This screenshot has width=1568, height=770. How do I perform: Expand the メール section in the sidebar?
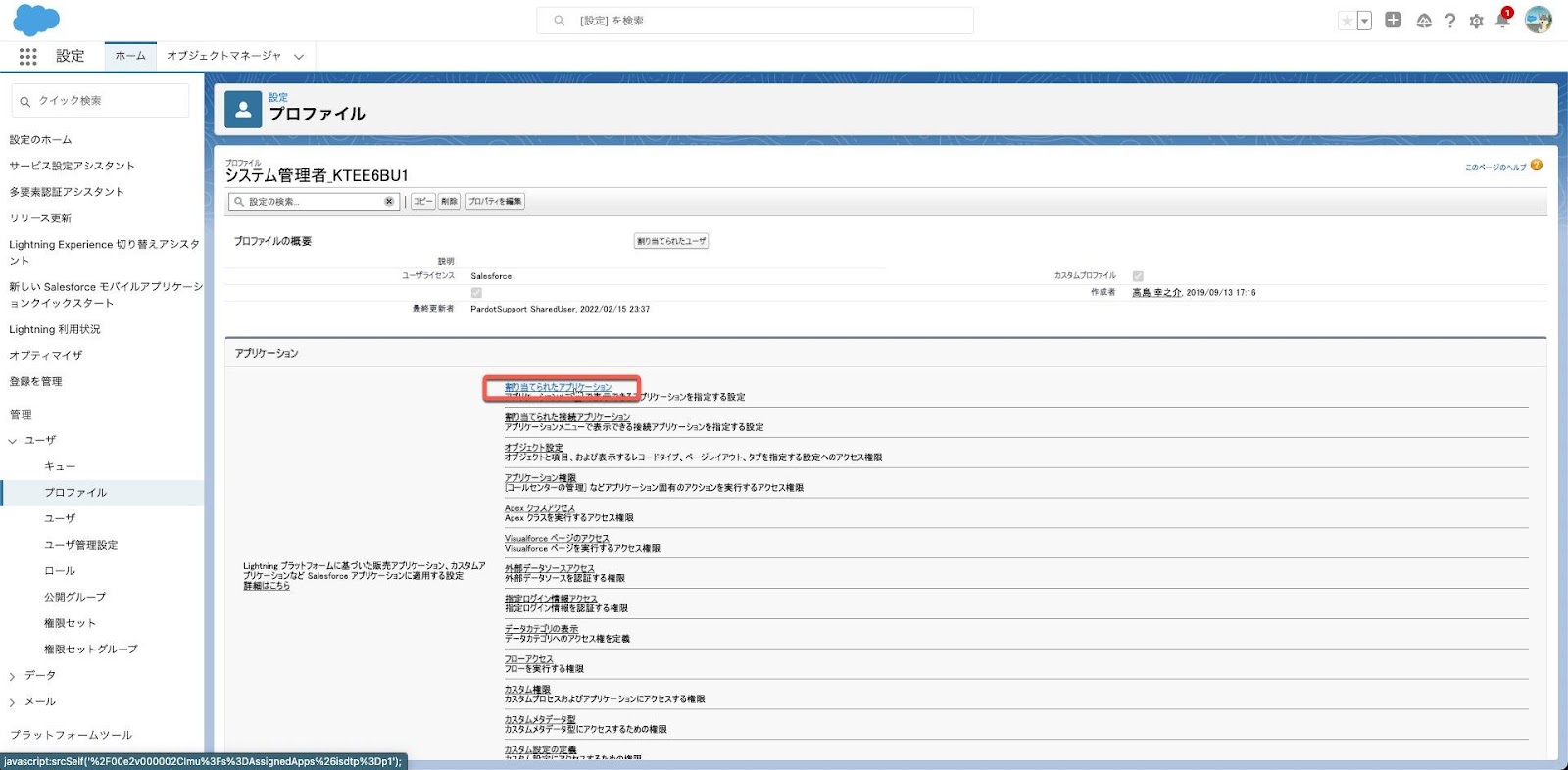point(13,702)
